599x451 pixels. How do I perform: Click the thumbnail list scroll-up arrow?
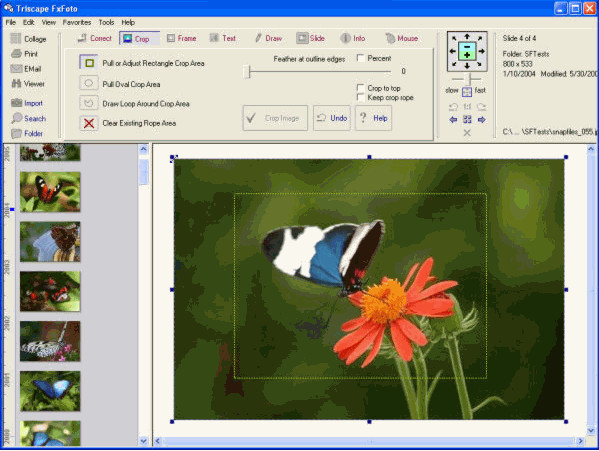click(x=143, y=149)
